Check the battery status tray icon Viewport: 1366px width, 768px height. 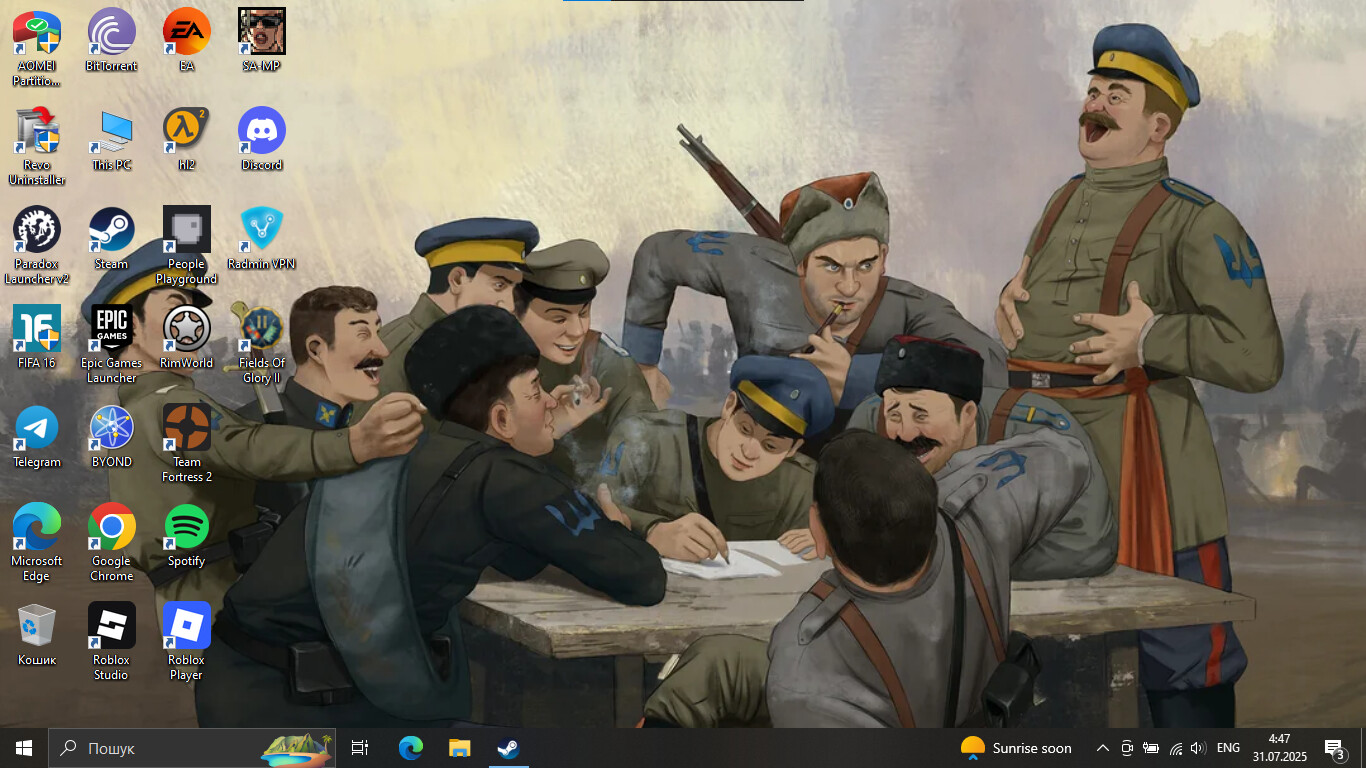coord(1151,748)
